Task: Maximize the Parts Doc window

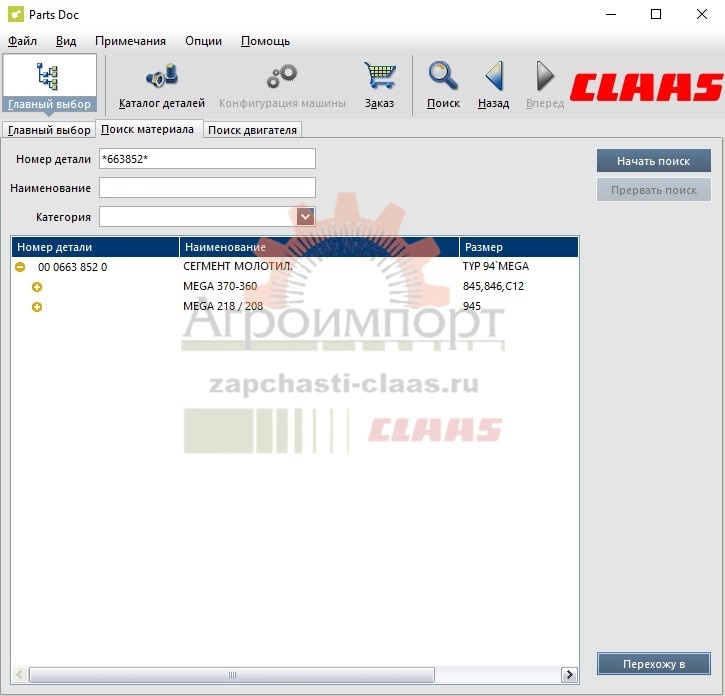Action: (x=656, y=14)
